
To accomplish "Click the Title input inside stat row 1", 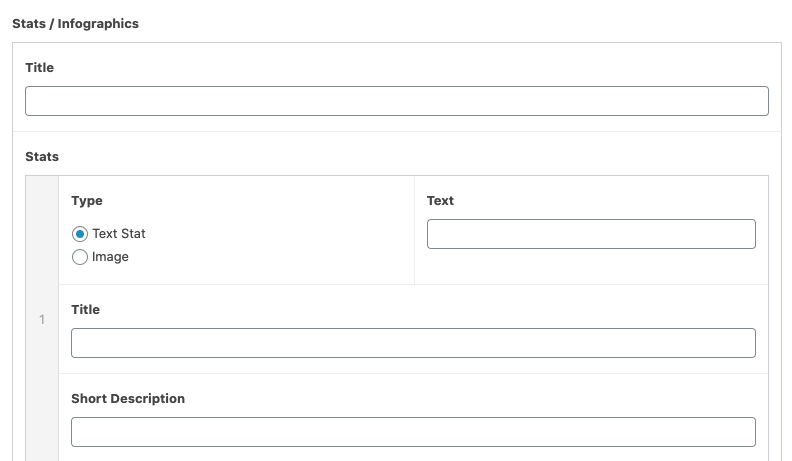I will pyautogui.click(x=413, y=343).
